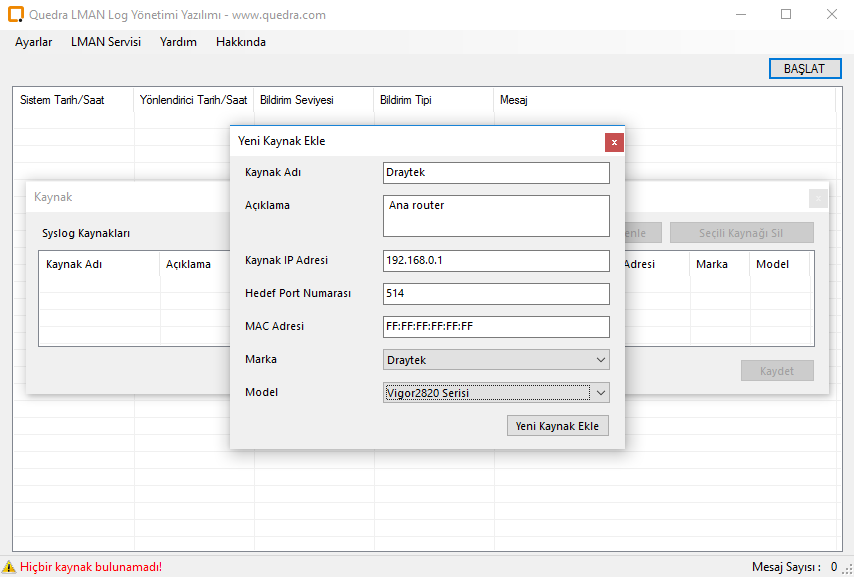Click the yellow warning icon in status bar

[9, 567]
